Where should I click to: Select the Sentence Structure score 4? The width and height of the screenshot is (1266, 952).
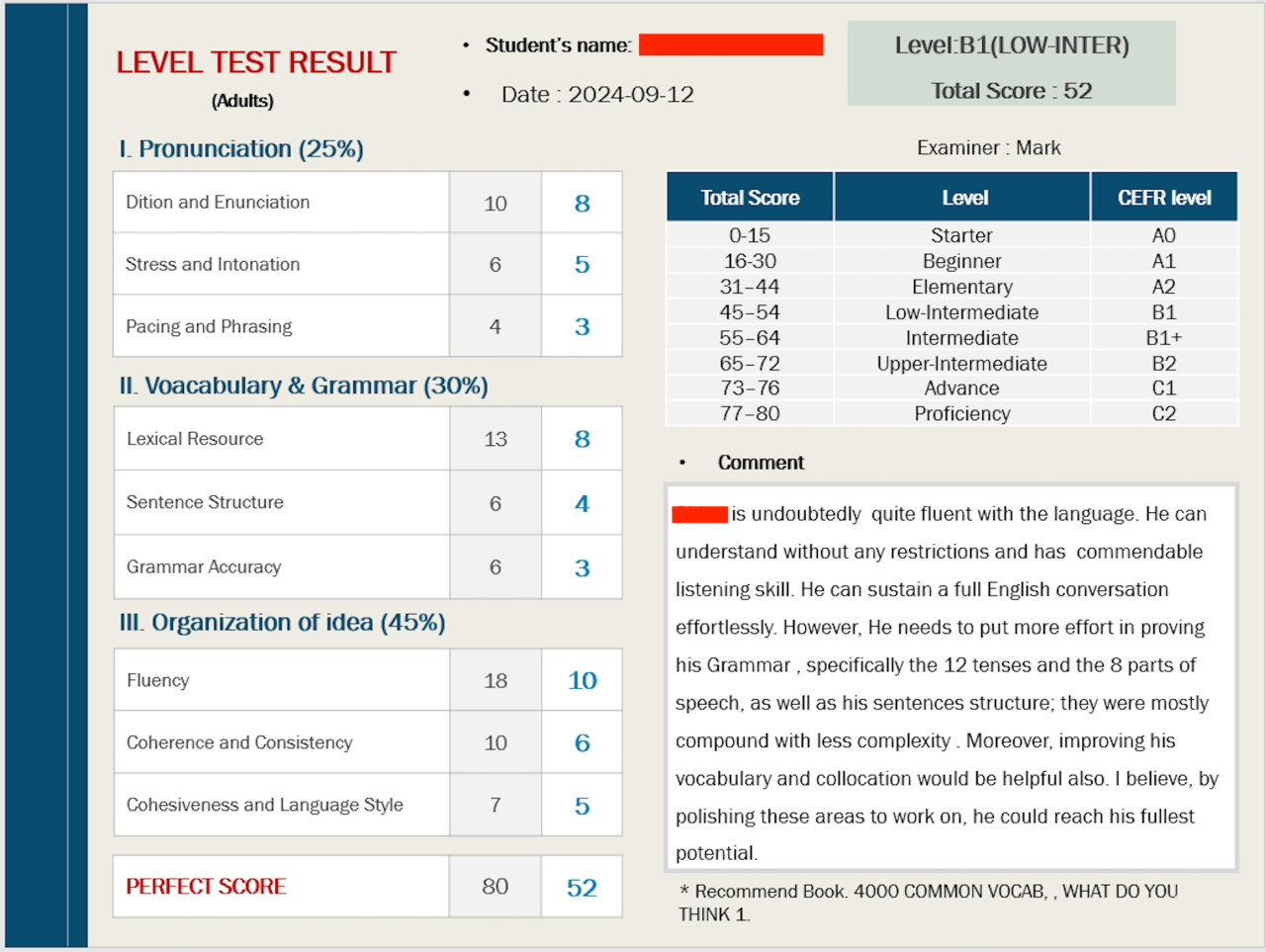tap(583, 503)
